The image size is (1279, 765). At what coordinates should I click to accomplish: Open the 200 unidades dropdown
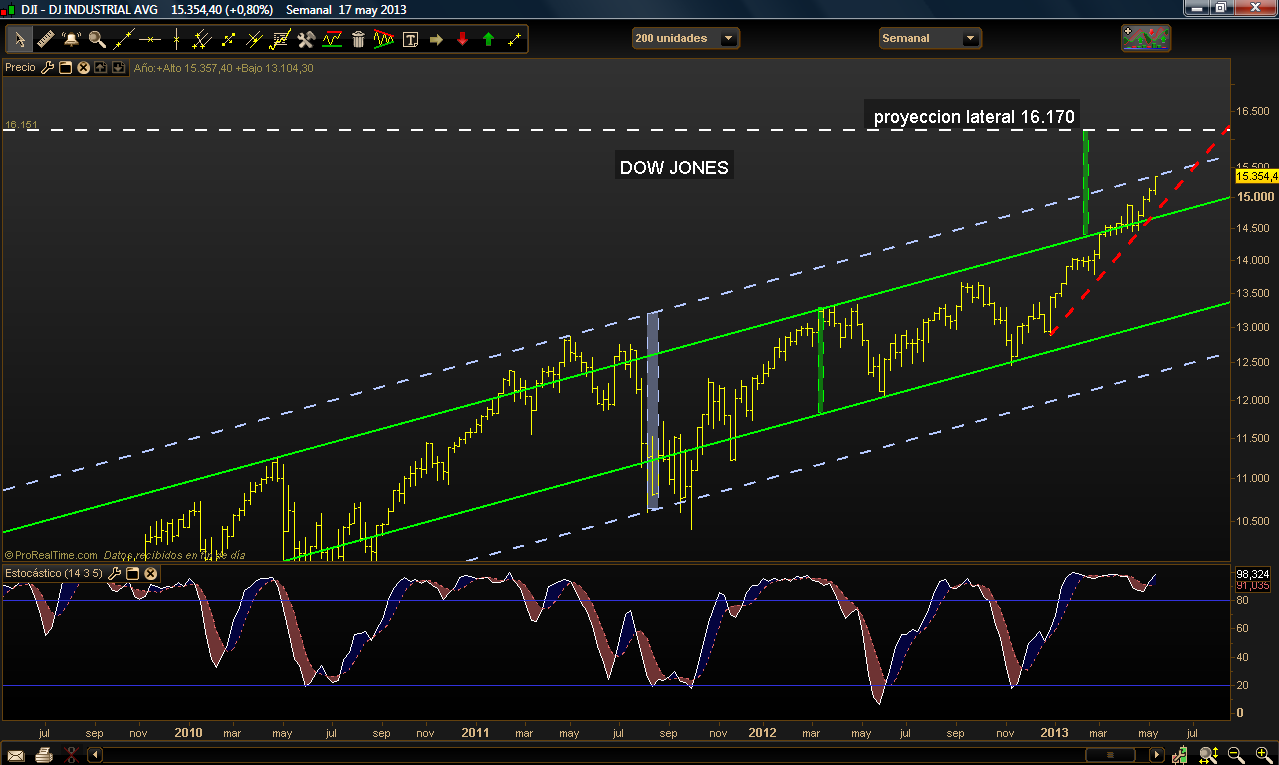click(x=686, y=39)
